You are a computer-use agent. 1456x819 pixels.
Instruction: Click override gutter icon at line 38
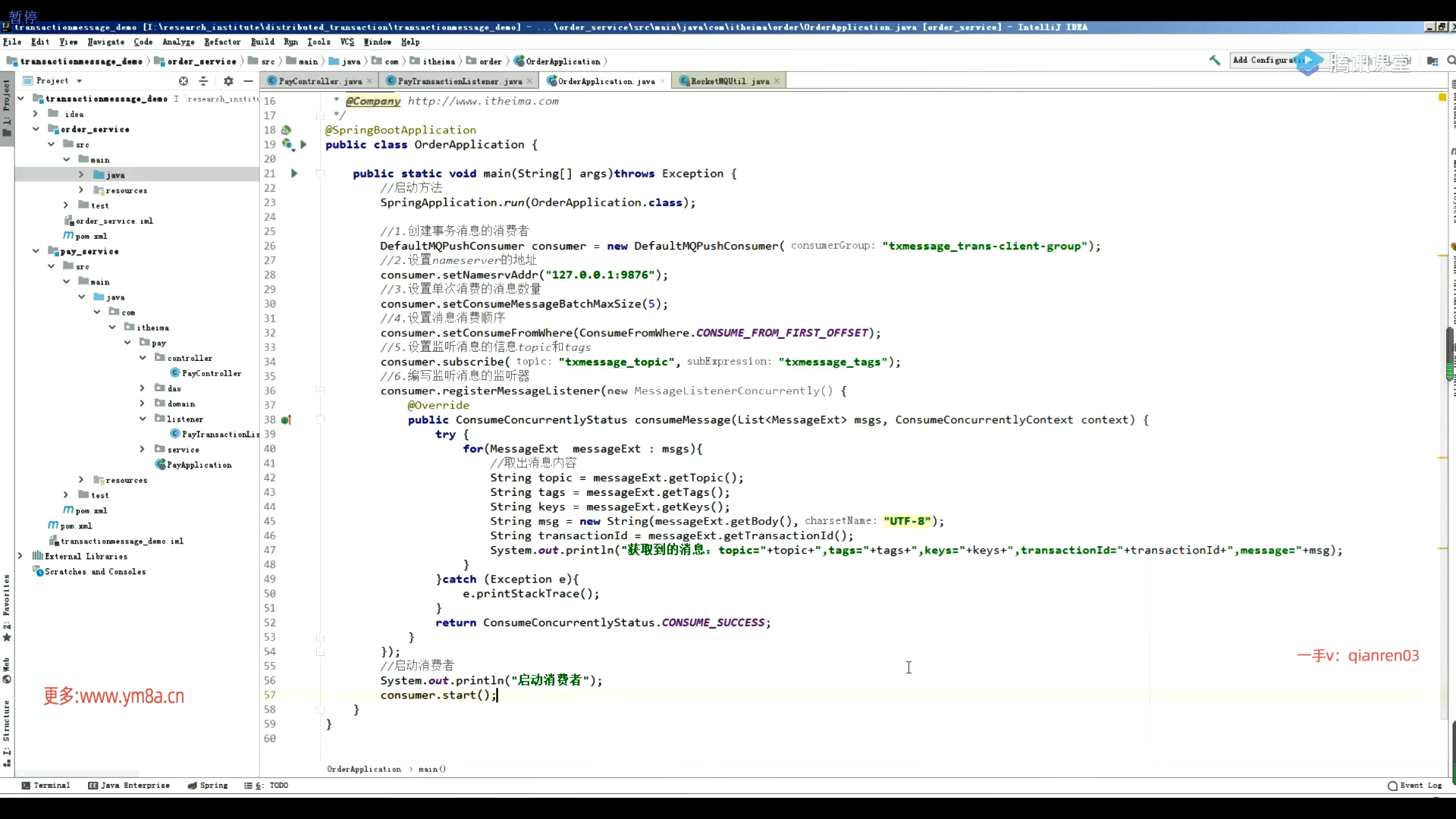point(286,420)
